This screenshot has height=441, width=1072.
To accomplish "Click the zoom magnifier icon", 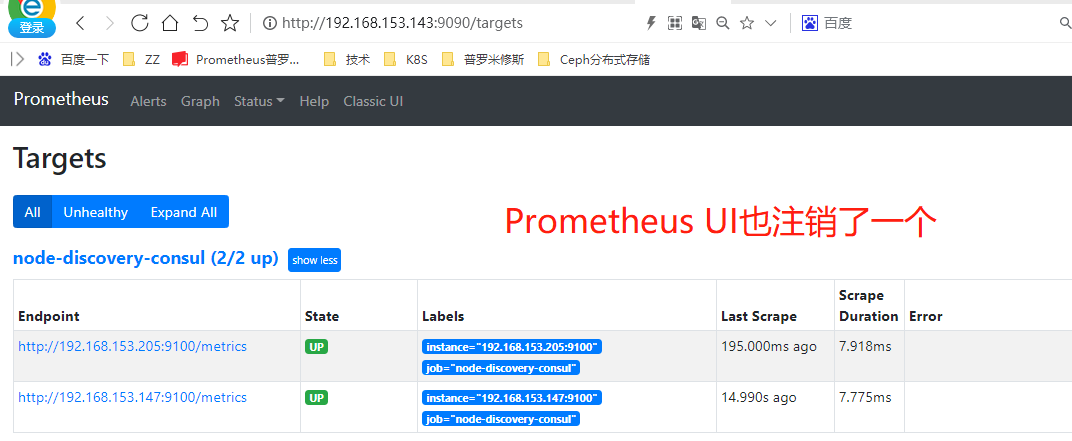I will [x=722, y=23].
